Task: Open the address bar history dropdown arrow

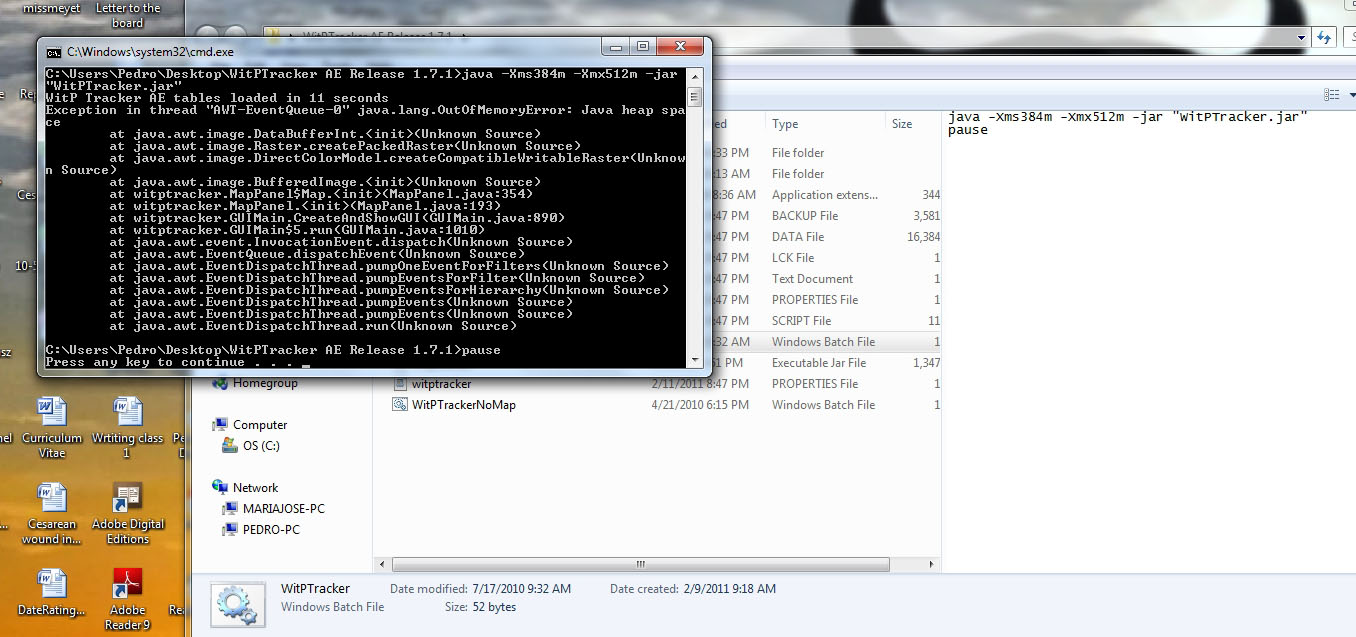Action: [1301, 37]
